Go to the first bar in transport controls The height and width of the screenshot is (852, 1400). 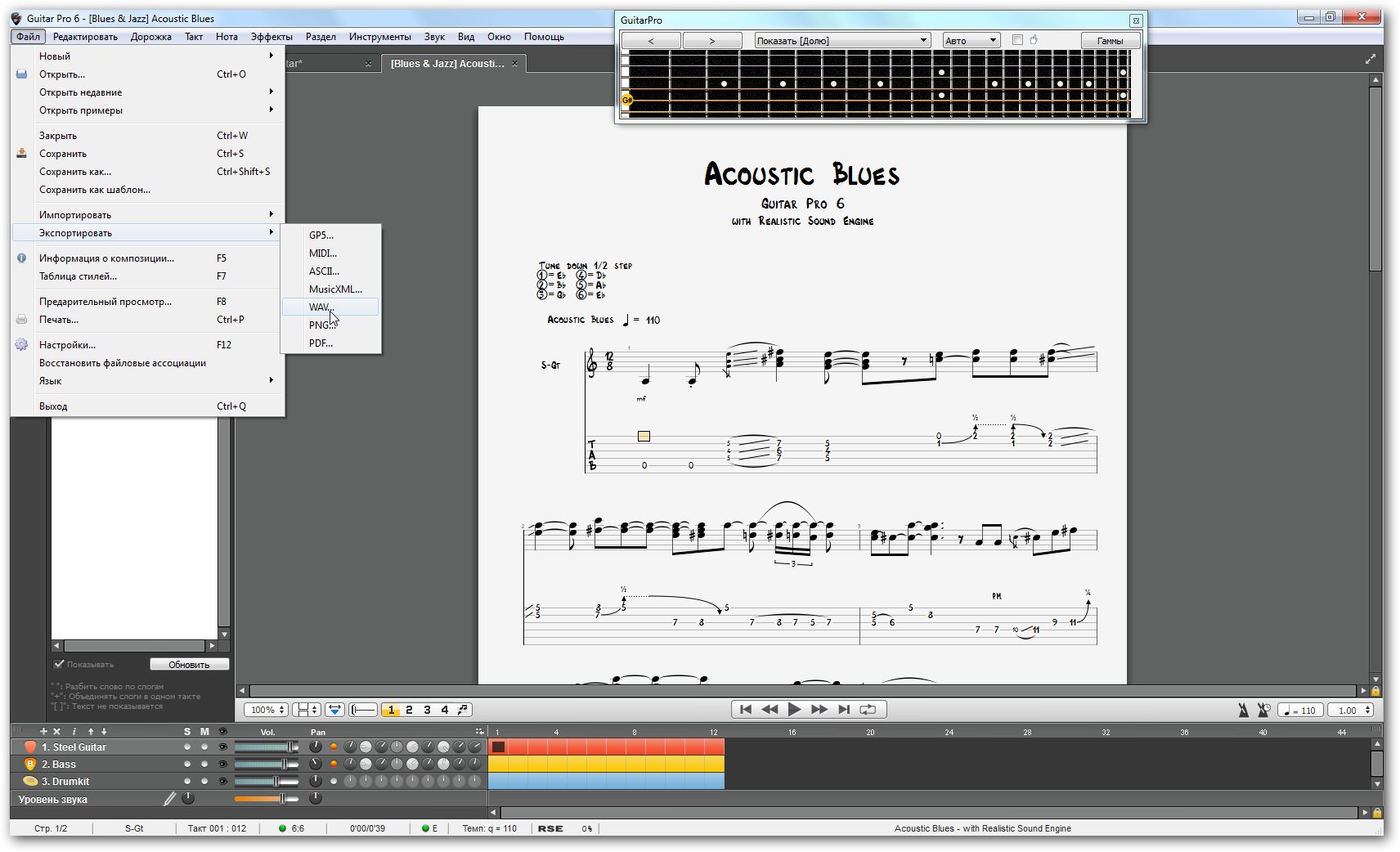coord(745,710)
